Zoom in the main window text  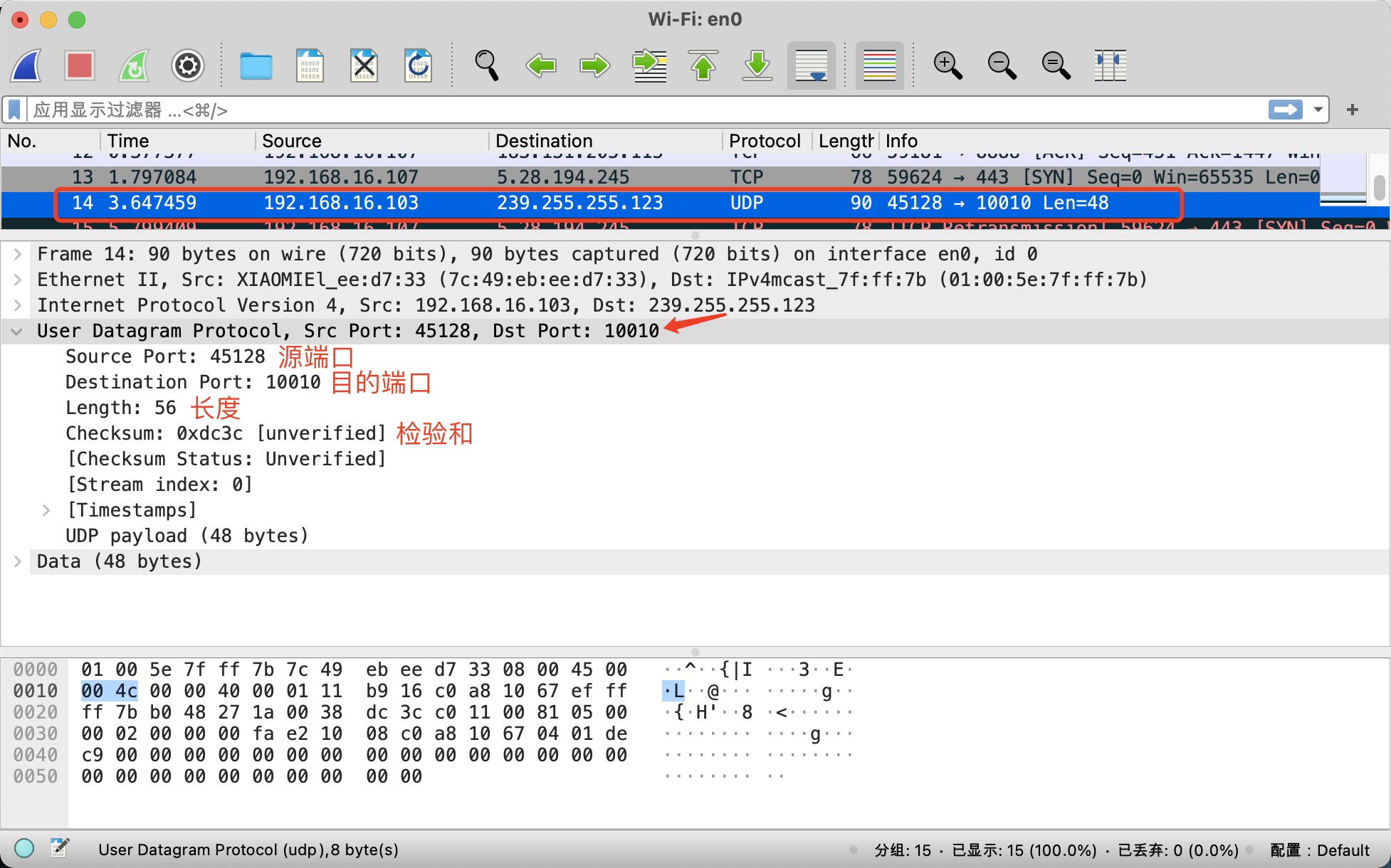click(948, 66)
